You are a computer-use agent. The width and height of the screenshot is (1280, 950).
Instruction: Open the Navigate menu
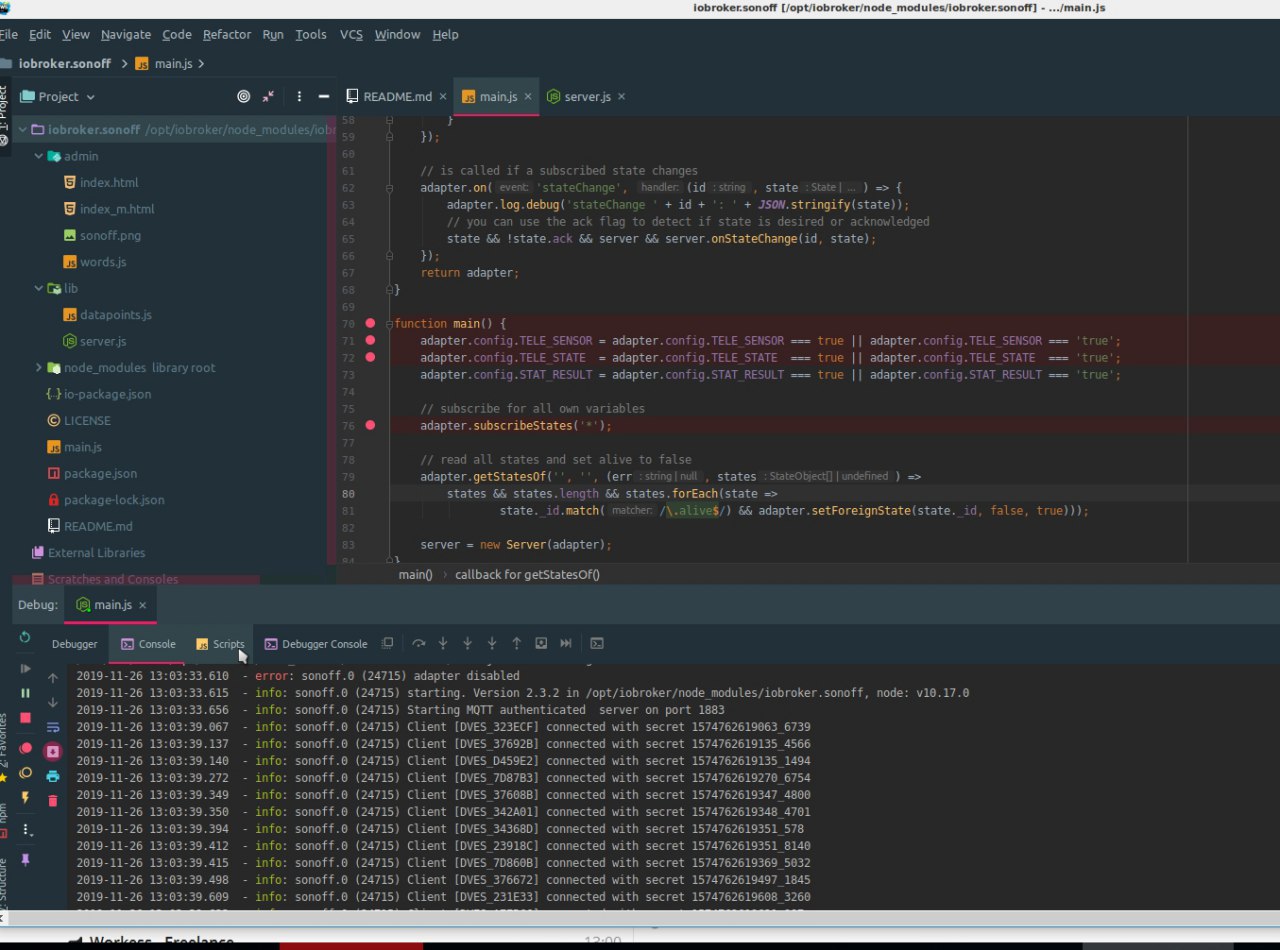(126, 34)
